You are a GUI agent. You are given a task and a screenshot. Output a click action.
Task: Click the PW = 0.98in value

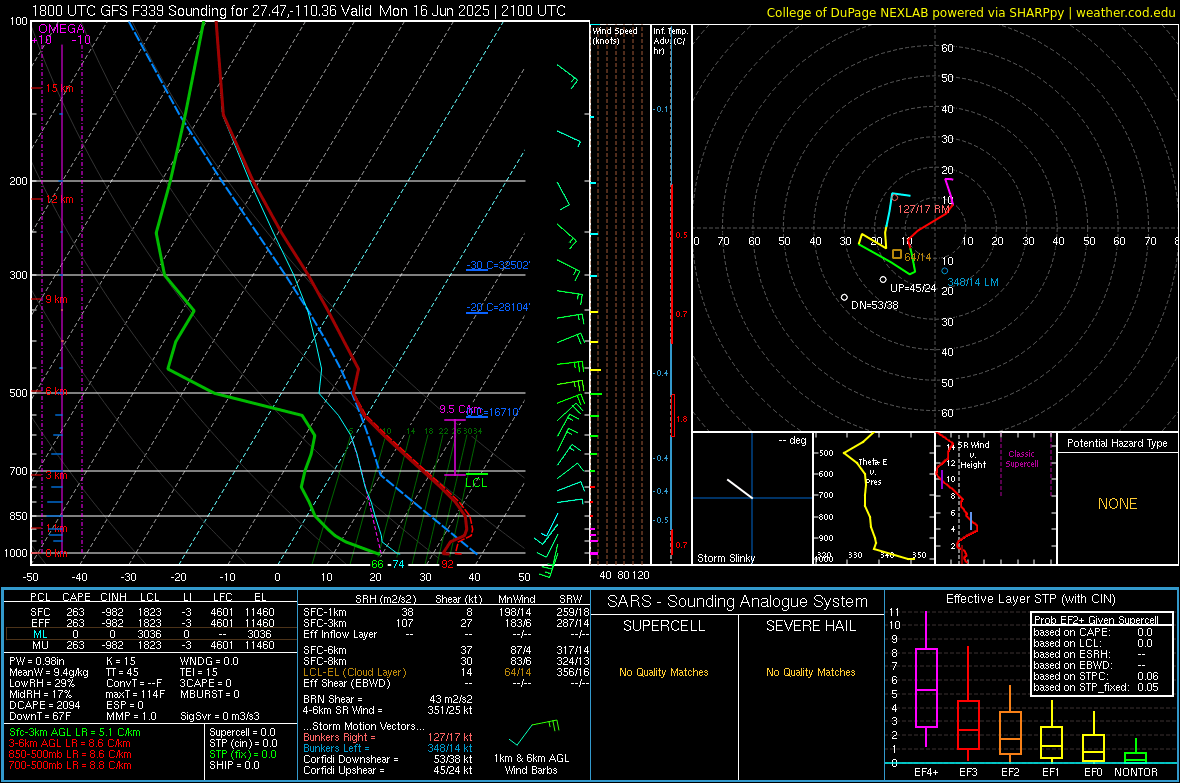click(38, 661)
